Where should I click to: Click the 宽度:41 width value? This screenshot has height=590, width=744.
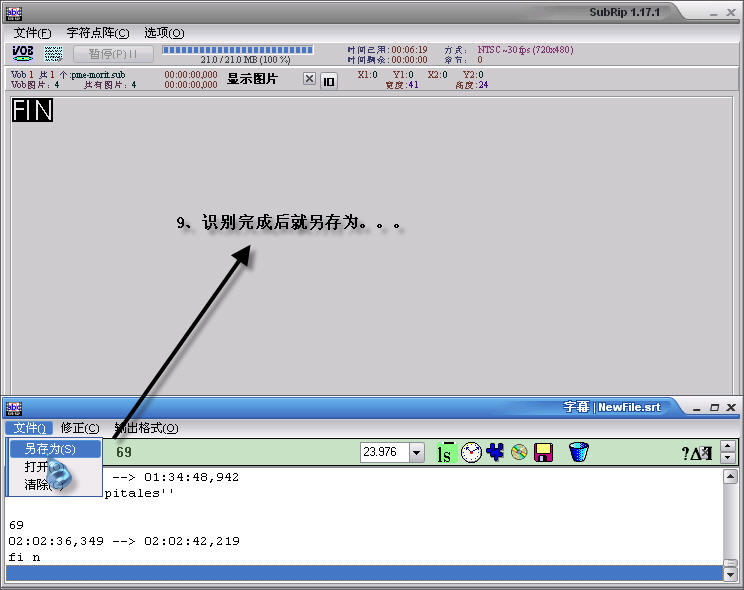point(402,85)
